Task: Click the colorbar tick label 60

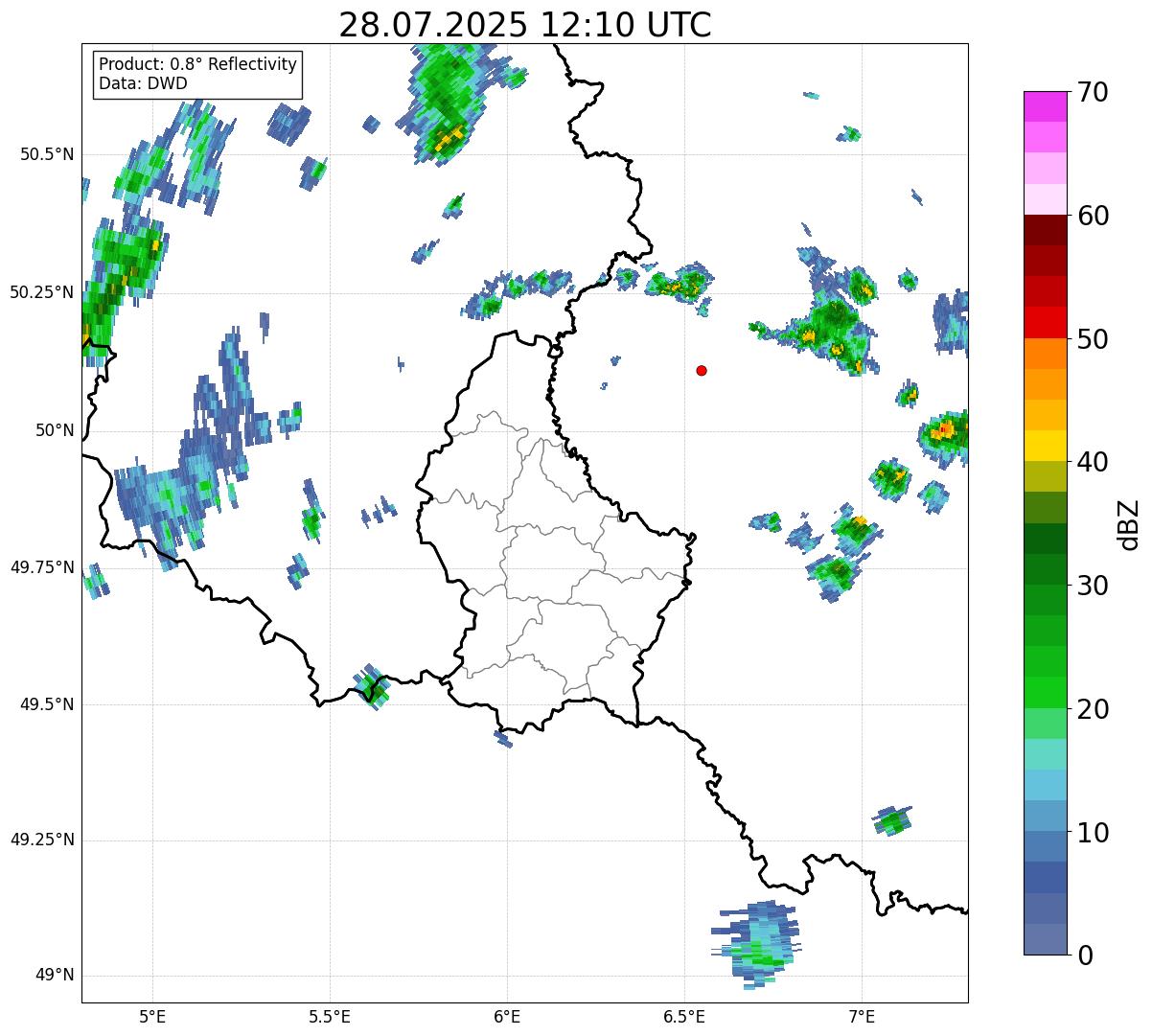Action: (1093, 216)
